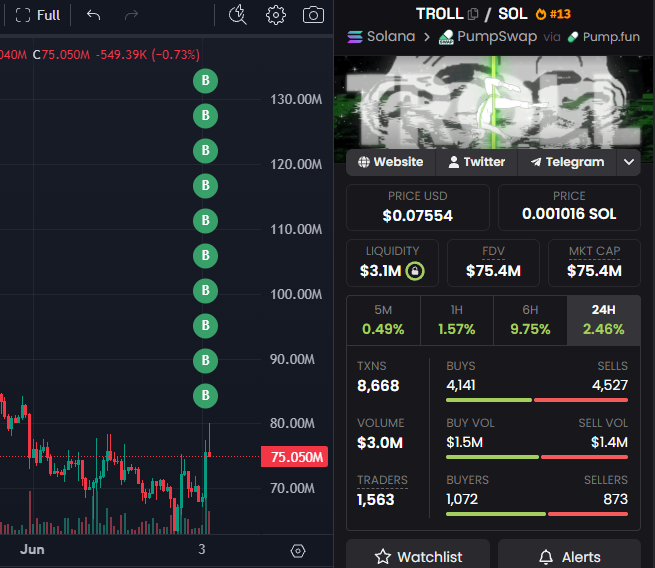The height and width of the screenshot is (568, 655).
Task: Open price Alerts button
Action: (x=569, y=555)
